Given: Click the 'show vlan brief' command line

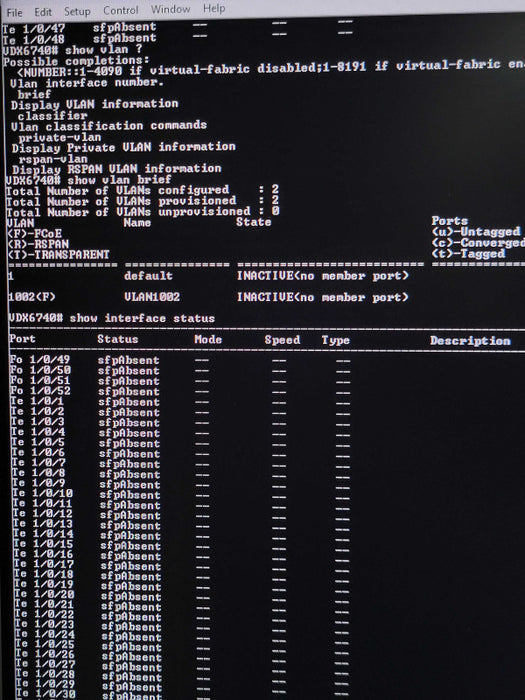Looking at the screenshot, I should pos(88,180).
